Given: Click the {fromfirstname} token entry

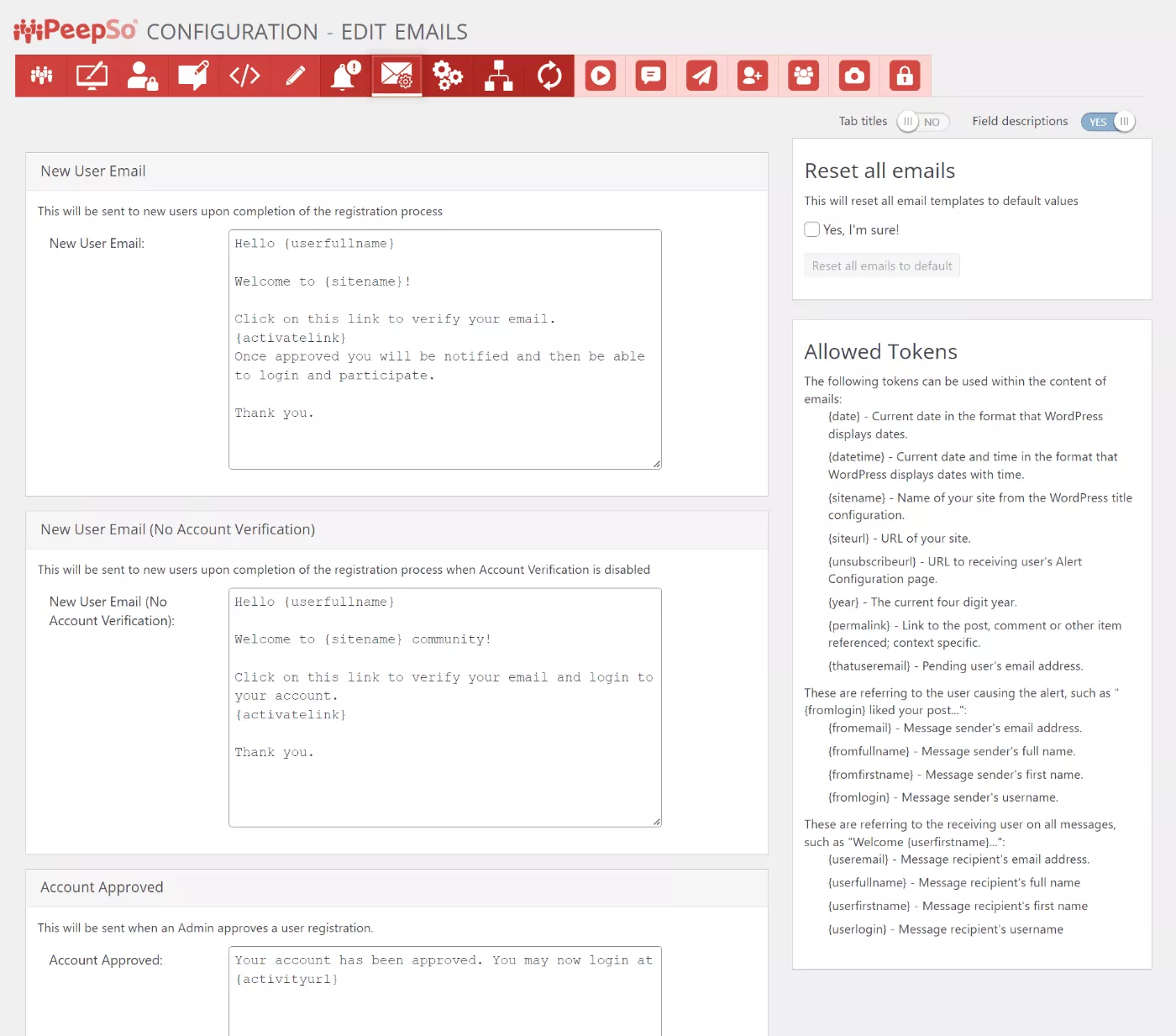Looking at the screenshot, I should point(956,775).
